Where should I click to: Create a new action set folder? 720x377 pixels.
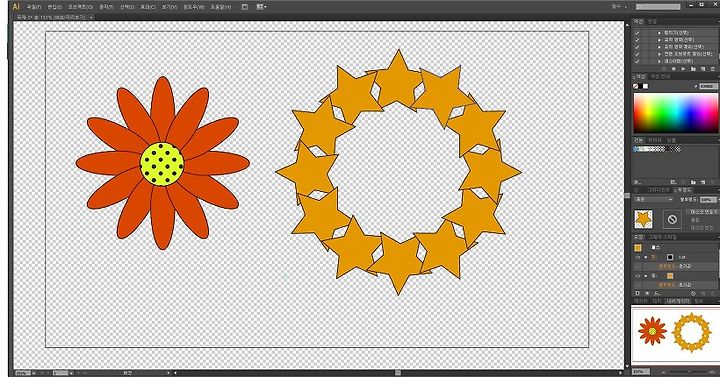click(x=693, y=69)
